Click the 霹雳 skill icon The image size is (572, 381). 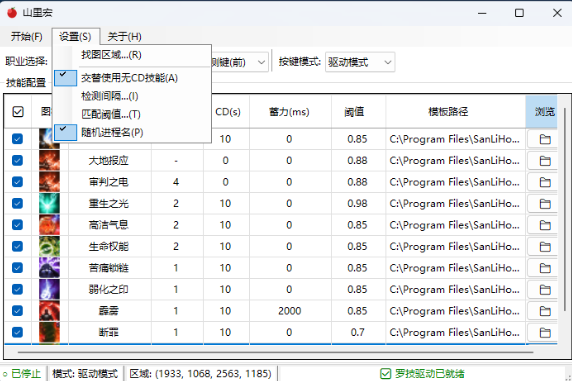[49, 311]
